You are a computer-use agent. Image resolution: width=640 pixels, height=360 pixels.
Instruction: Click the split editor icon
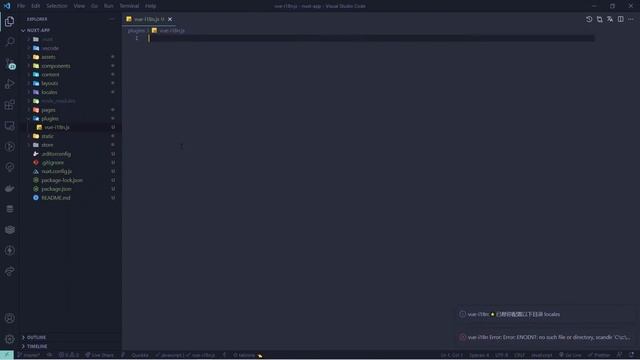coord(620,19)
